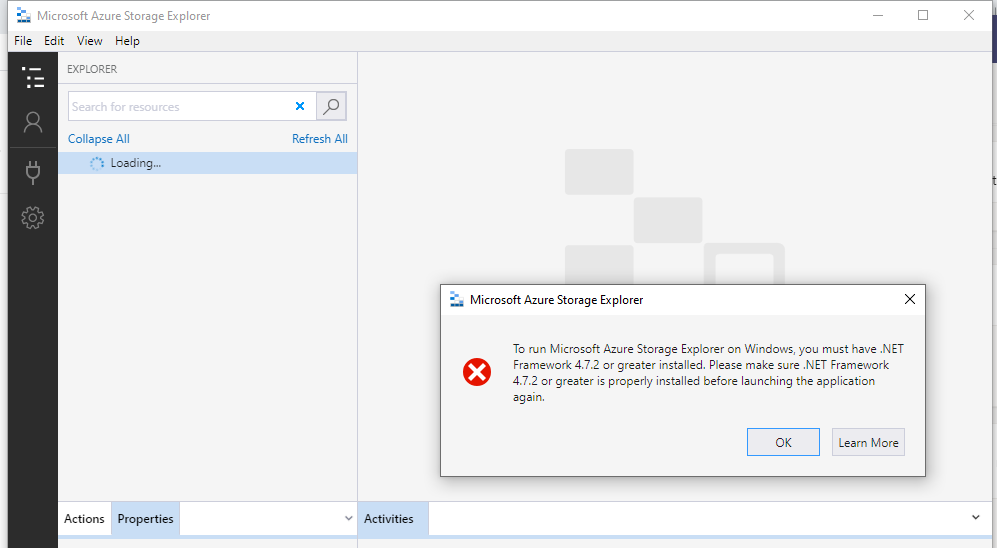Screen dimensions: 997x548
Task: Switch to the Properties tab
Action: tap(146, 519)
